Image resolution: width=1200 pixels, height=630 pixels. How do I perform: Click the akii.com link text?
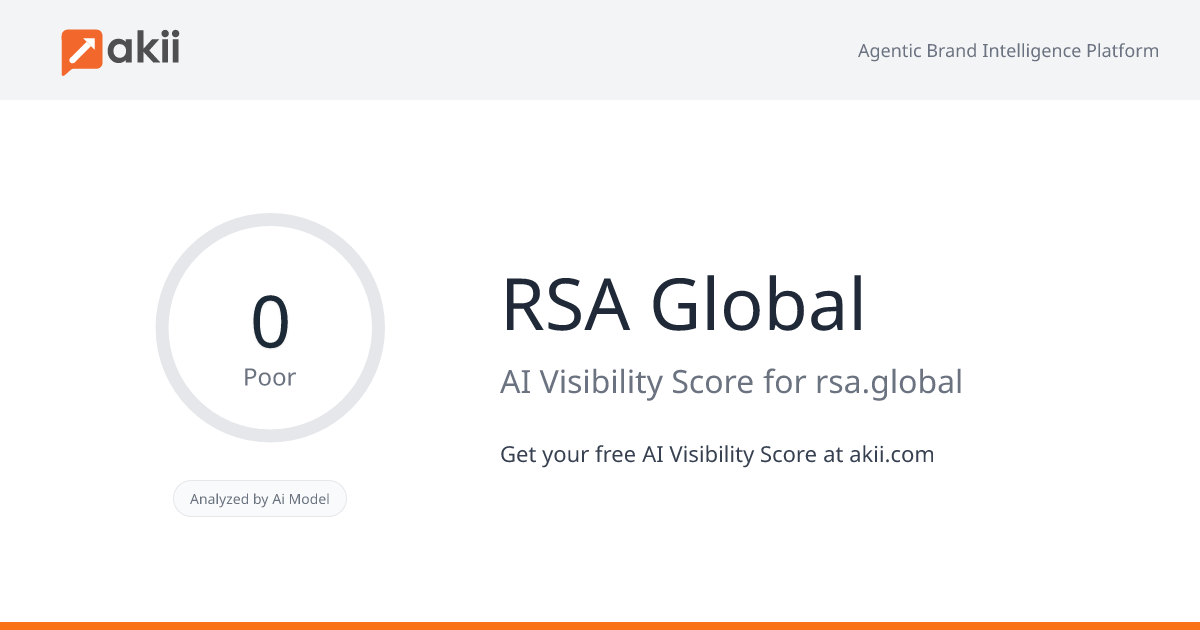[x=890, y=454]
